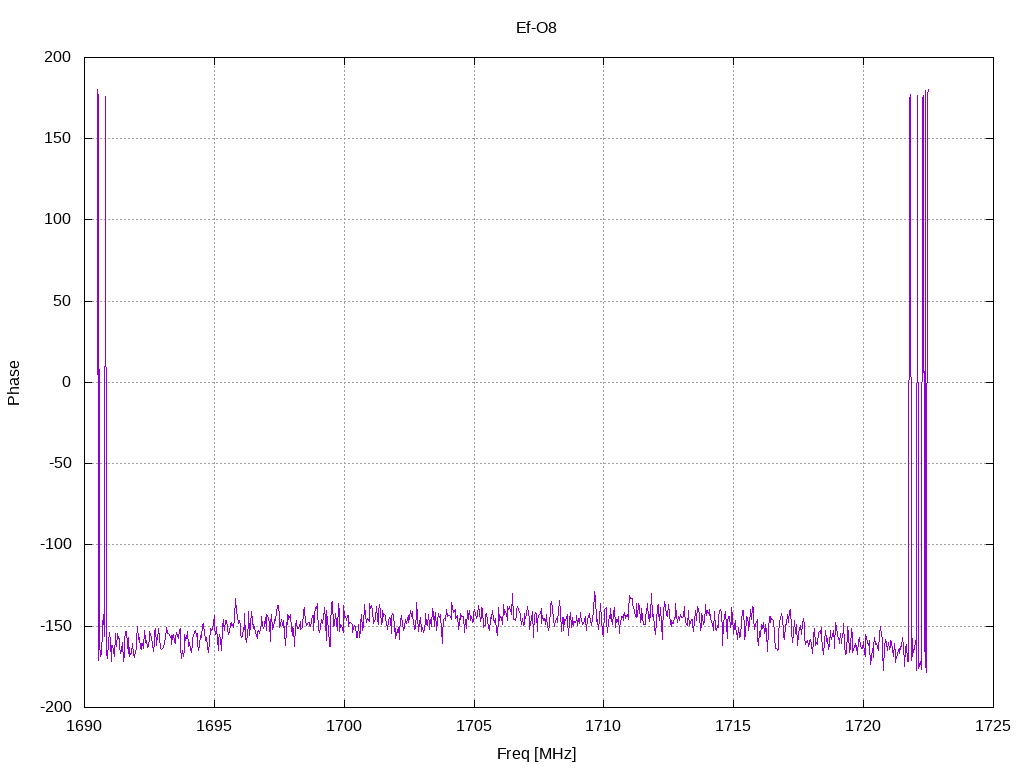Click y-axis tick label 150
The height and width of the screenshot is (768, 1024).
point(57,138)
